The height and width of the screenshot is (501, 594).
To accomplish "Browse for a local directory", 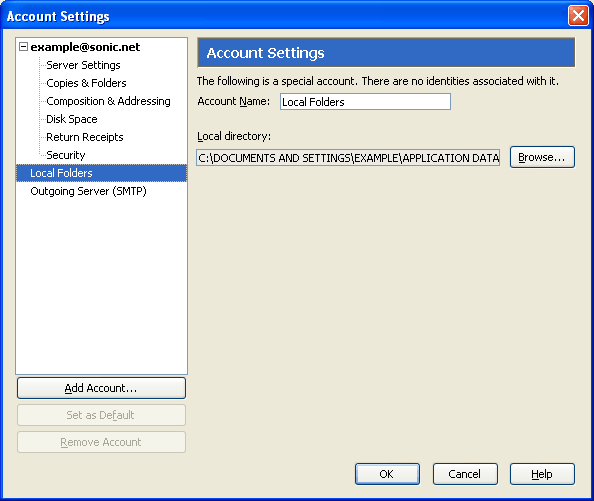I will (542, 157).
